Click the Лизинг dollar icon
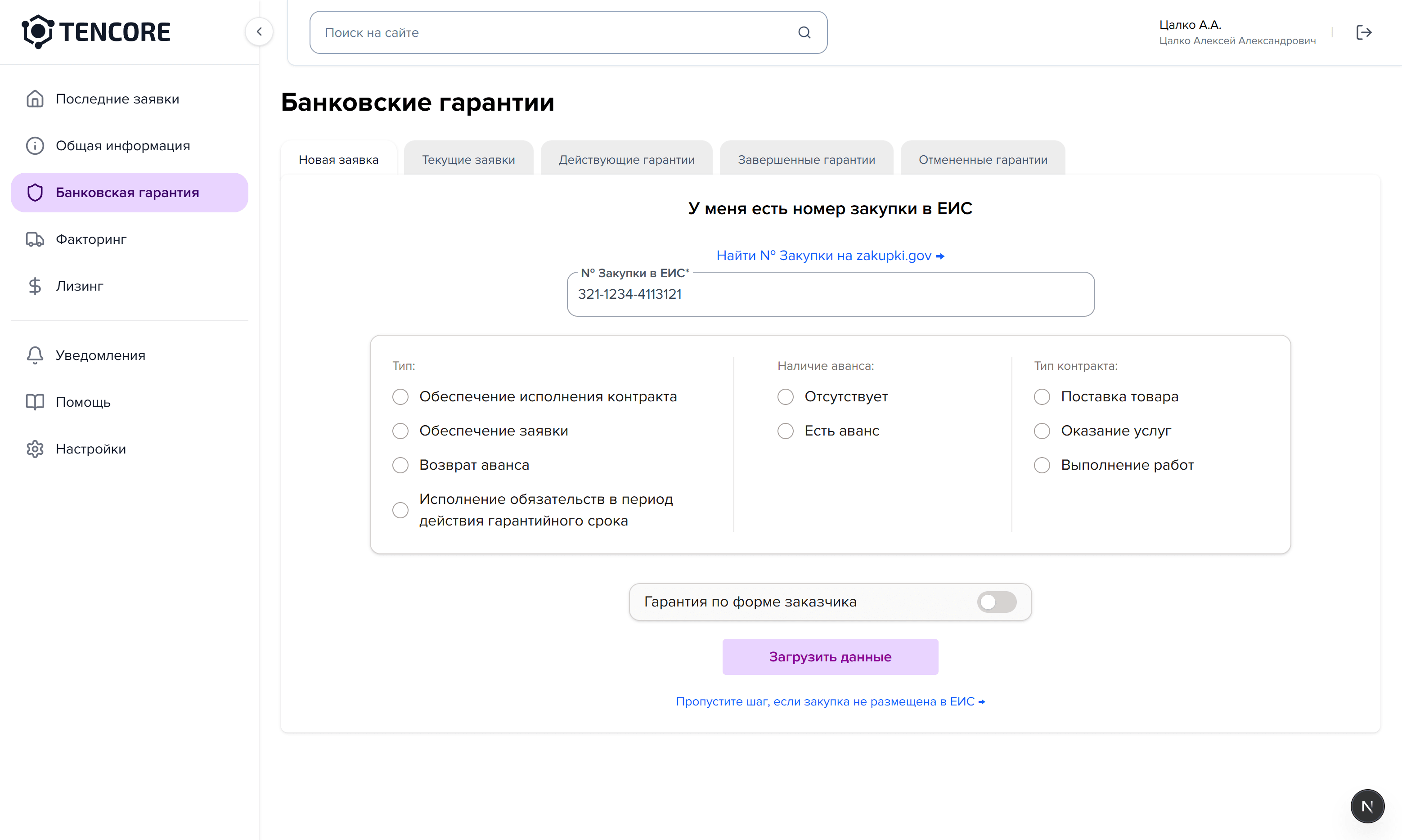Image resolution: width=1402 pixels, height=840 pixels. (35, 286)
